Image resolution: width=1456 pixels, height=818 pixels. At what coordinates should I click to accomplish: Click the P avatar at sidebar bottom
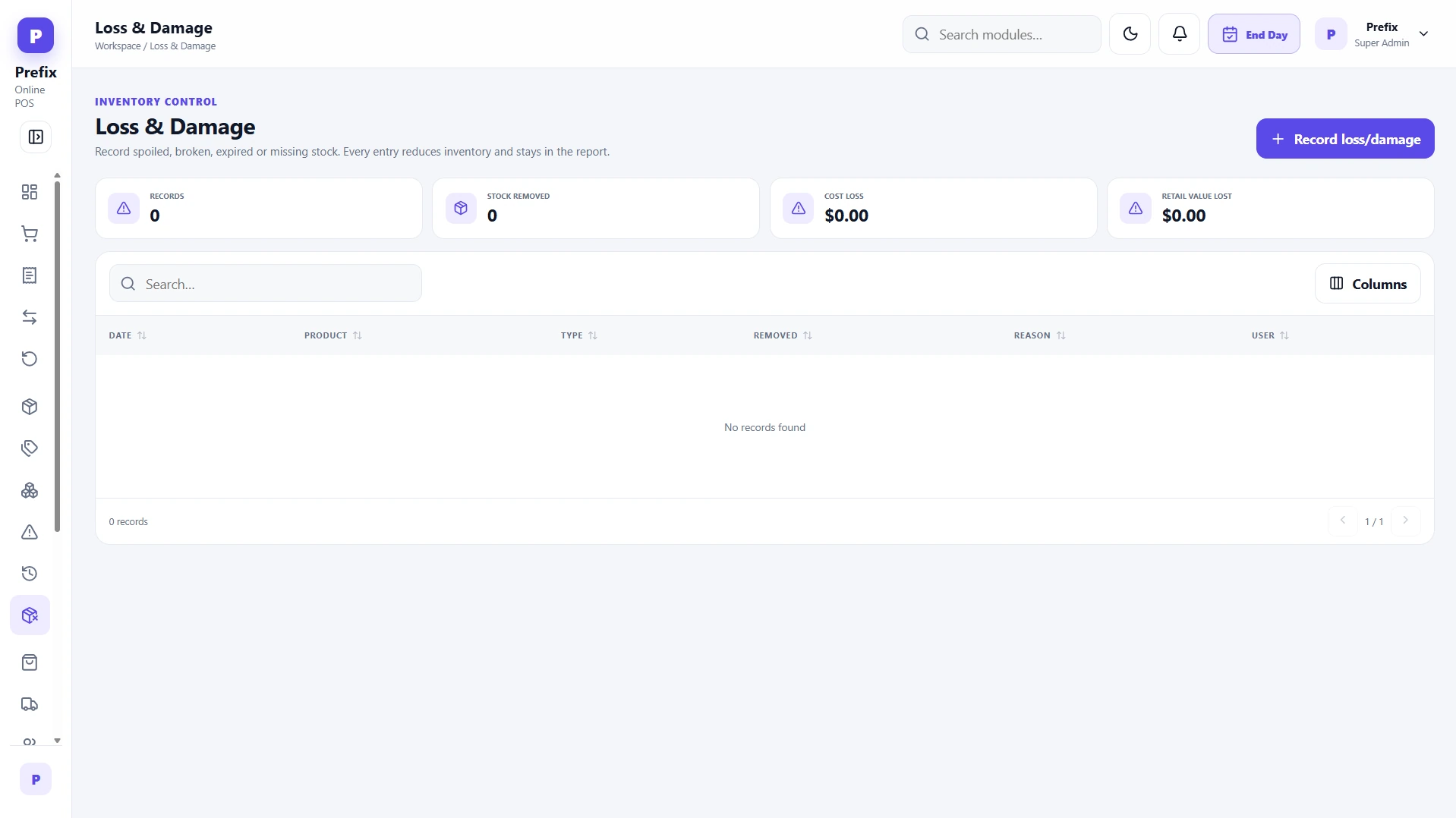point(36,779)
